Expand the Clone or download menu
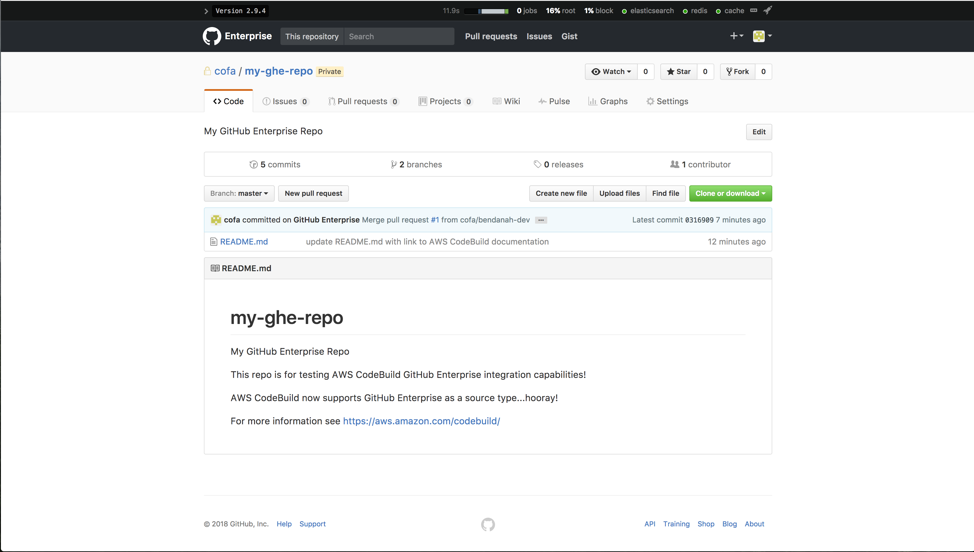 click(730, 194)
